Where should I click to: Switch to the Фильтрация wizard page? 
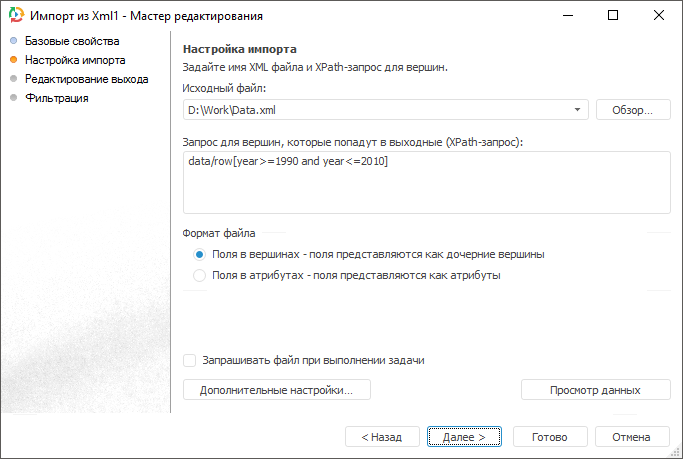[x=57, y=98]
